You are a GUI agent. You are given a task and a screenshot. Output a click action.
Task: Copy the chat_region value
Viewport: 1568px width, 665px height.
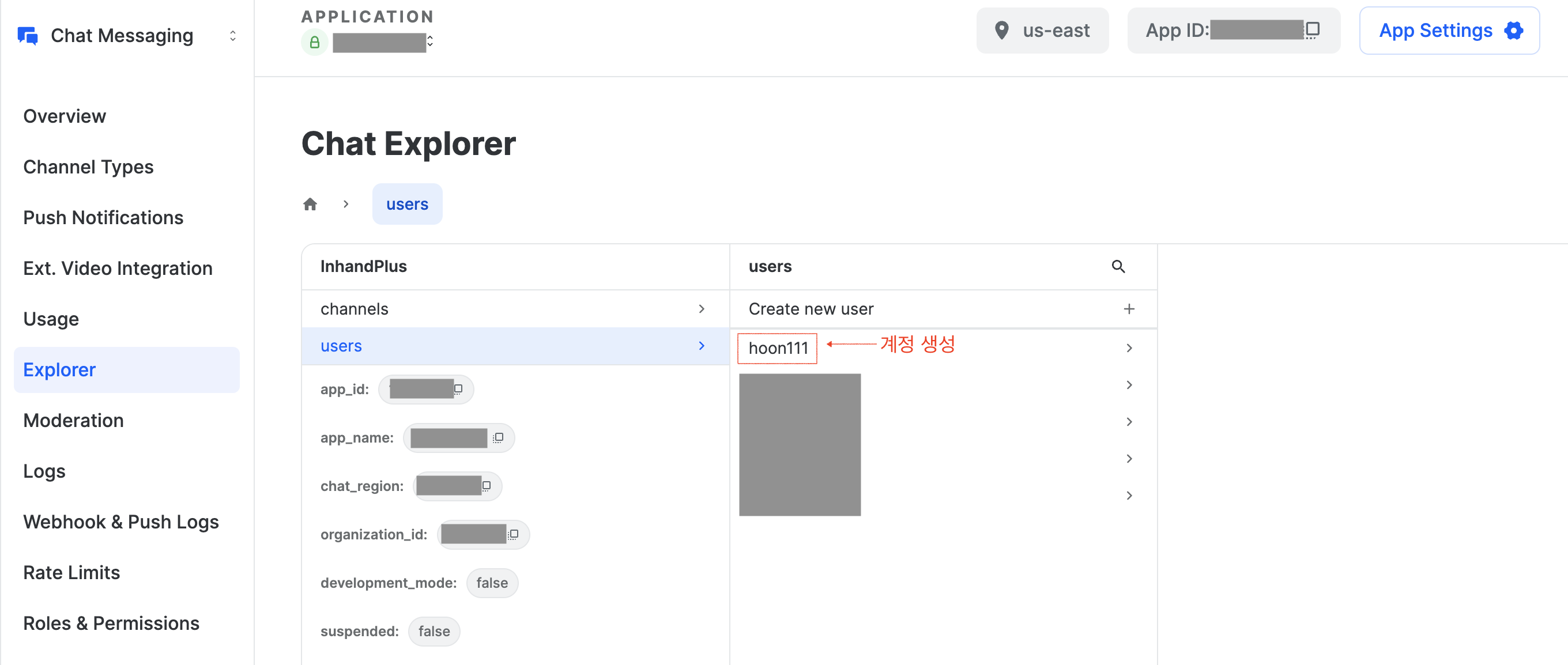[x=487, y=486]
